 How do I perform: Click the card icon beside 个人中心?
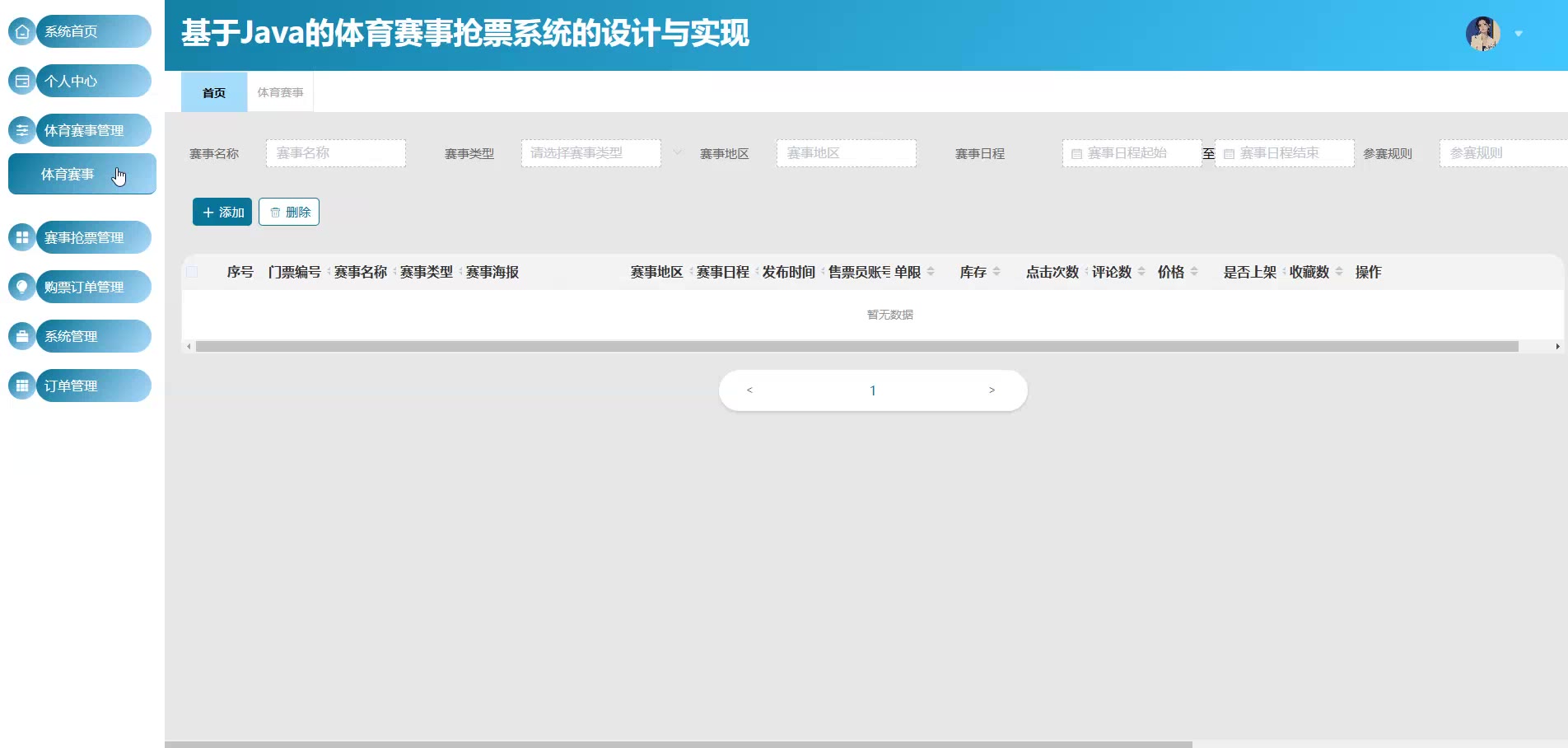tap(22, 81)
